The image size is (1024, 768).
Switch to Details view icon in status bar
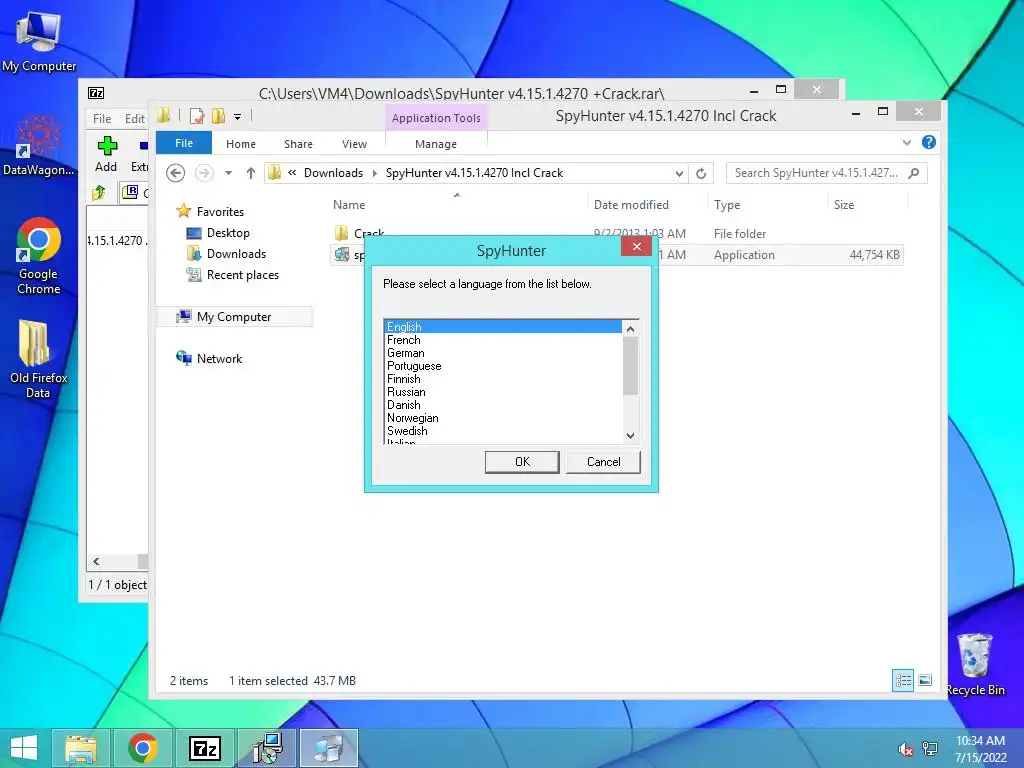tap(903, 680)
